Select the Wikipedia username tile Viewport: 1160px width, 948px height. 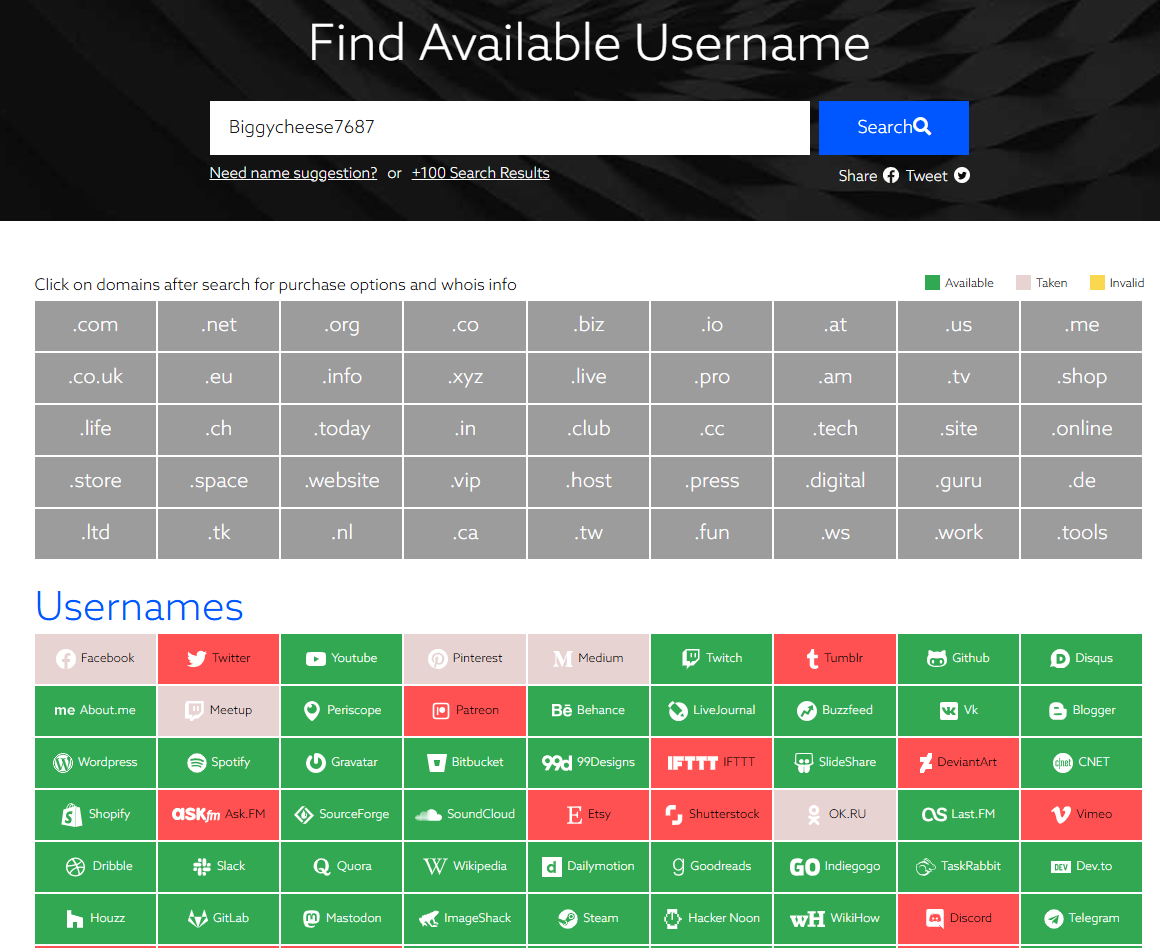465,867
